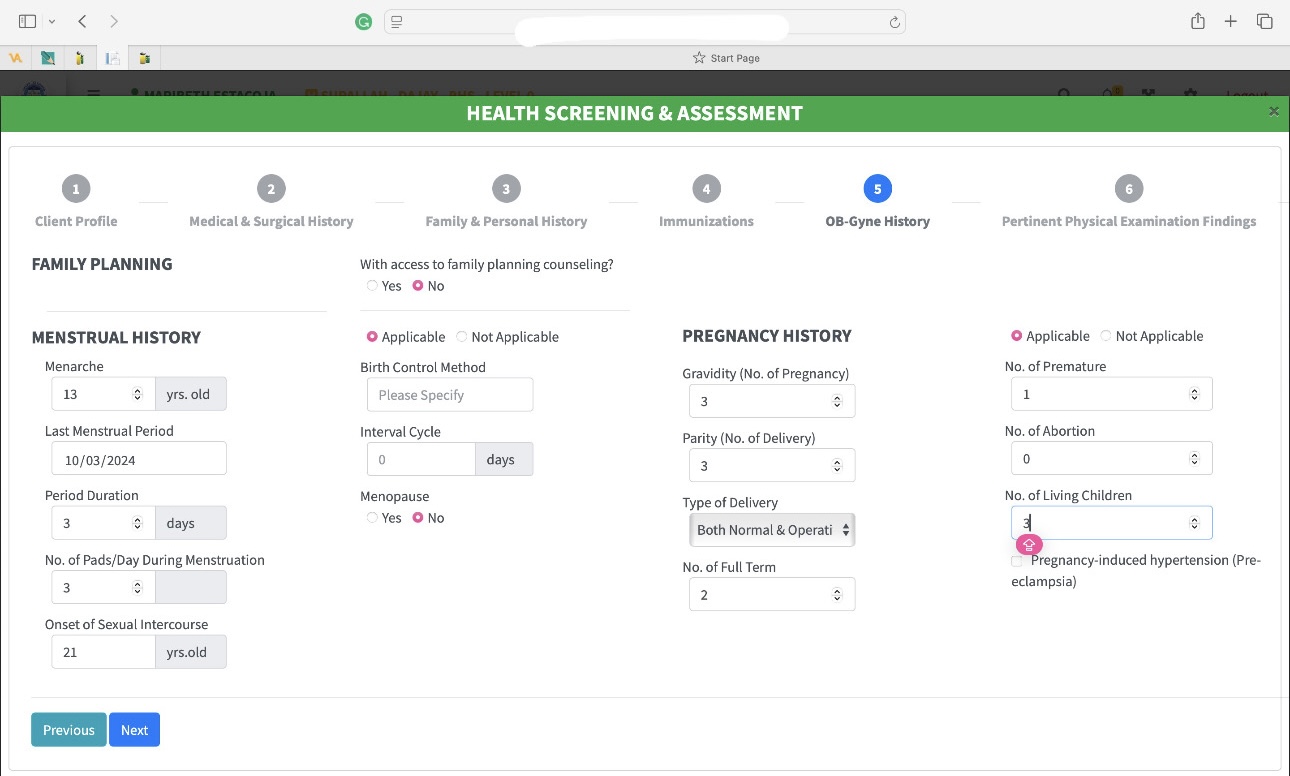Select Yes for Menopause
Screen dimensions: 1290x776
coord(372,518)
